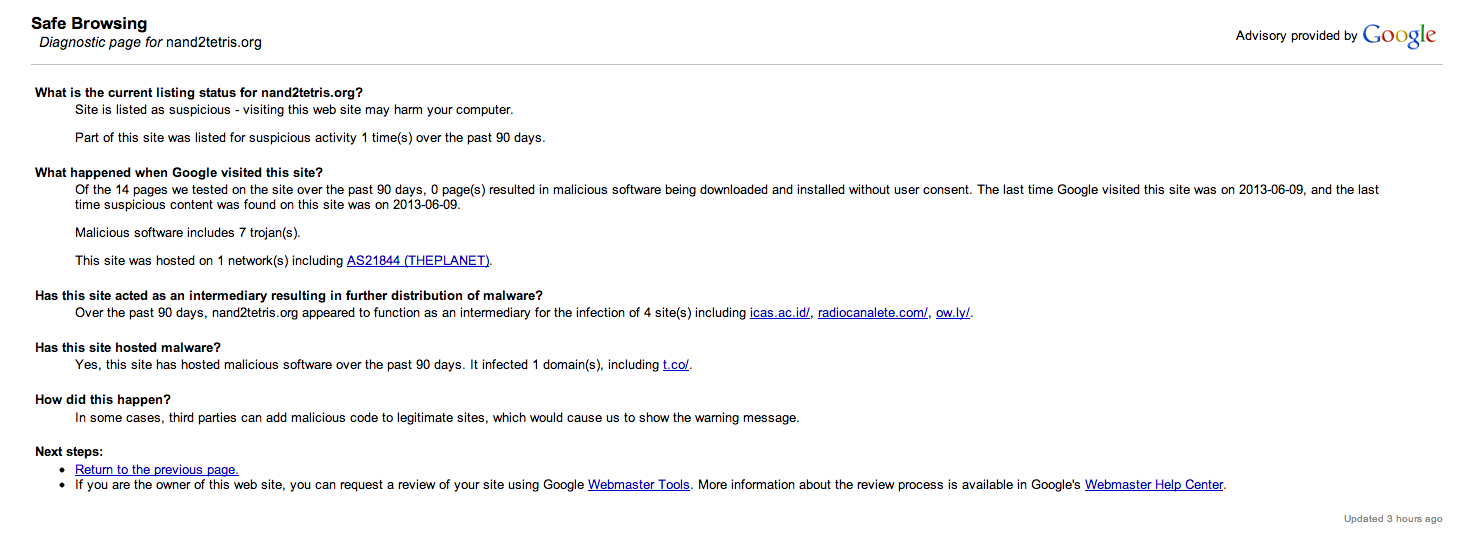Click the Safe Browsing page title
The image size is (1477, 534).
(89, 23)
